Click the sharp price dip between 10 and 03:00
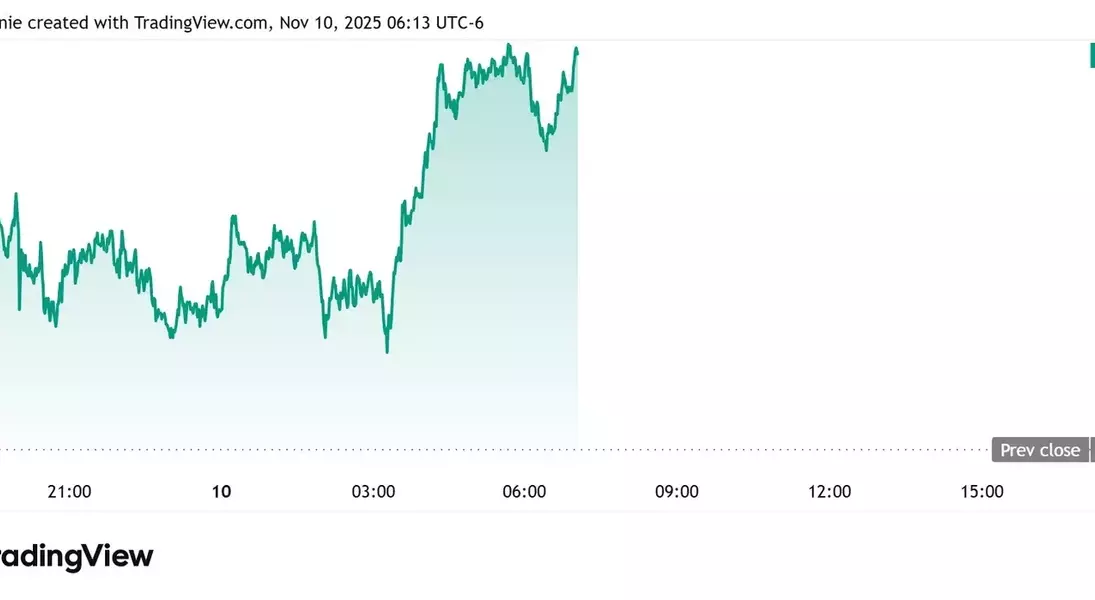The height and width of the screenshot is (600, 1095). 325,337
